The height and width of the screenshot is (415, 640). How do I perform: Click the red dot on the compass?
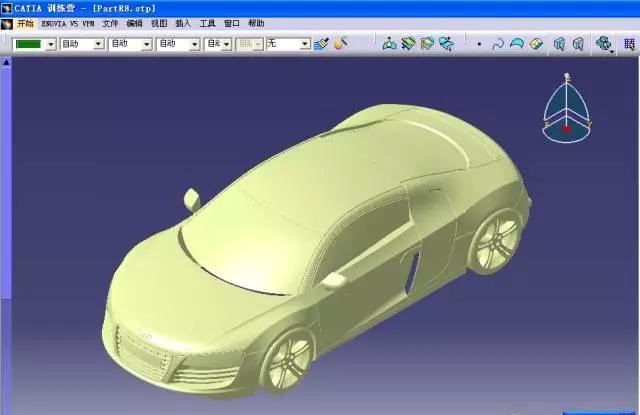[566, 128]
